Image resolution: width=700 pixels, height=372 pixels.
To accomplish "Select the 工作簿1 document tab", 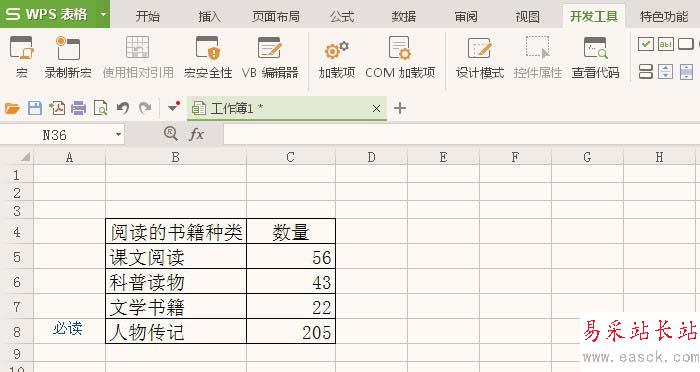I will pos(287,108).
